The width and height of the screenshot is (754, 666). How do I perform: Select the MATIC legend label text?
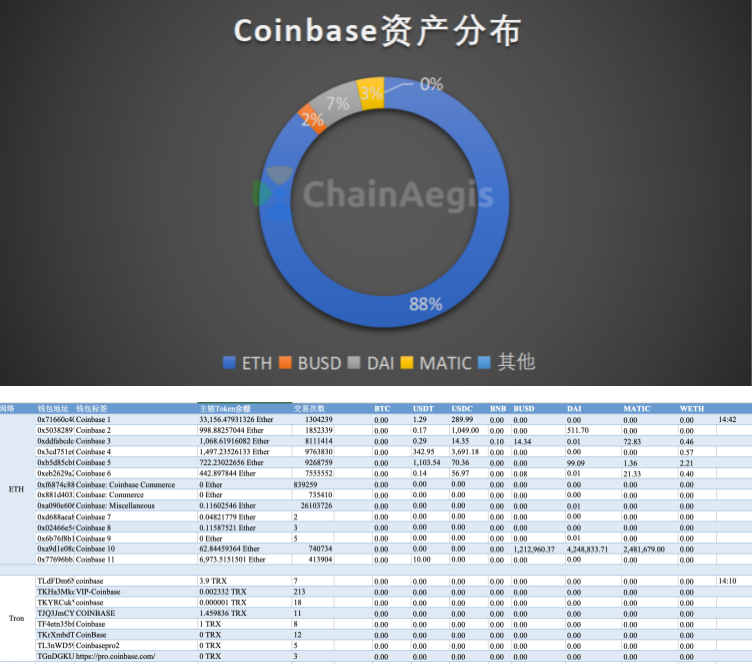tap(445, 363)
